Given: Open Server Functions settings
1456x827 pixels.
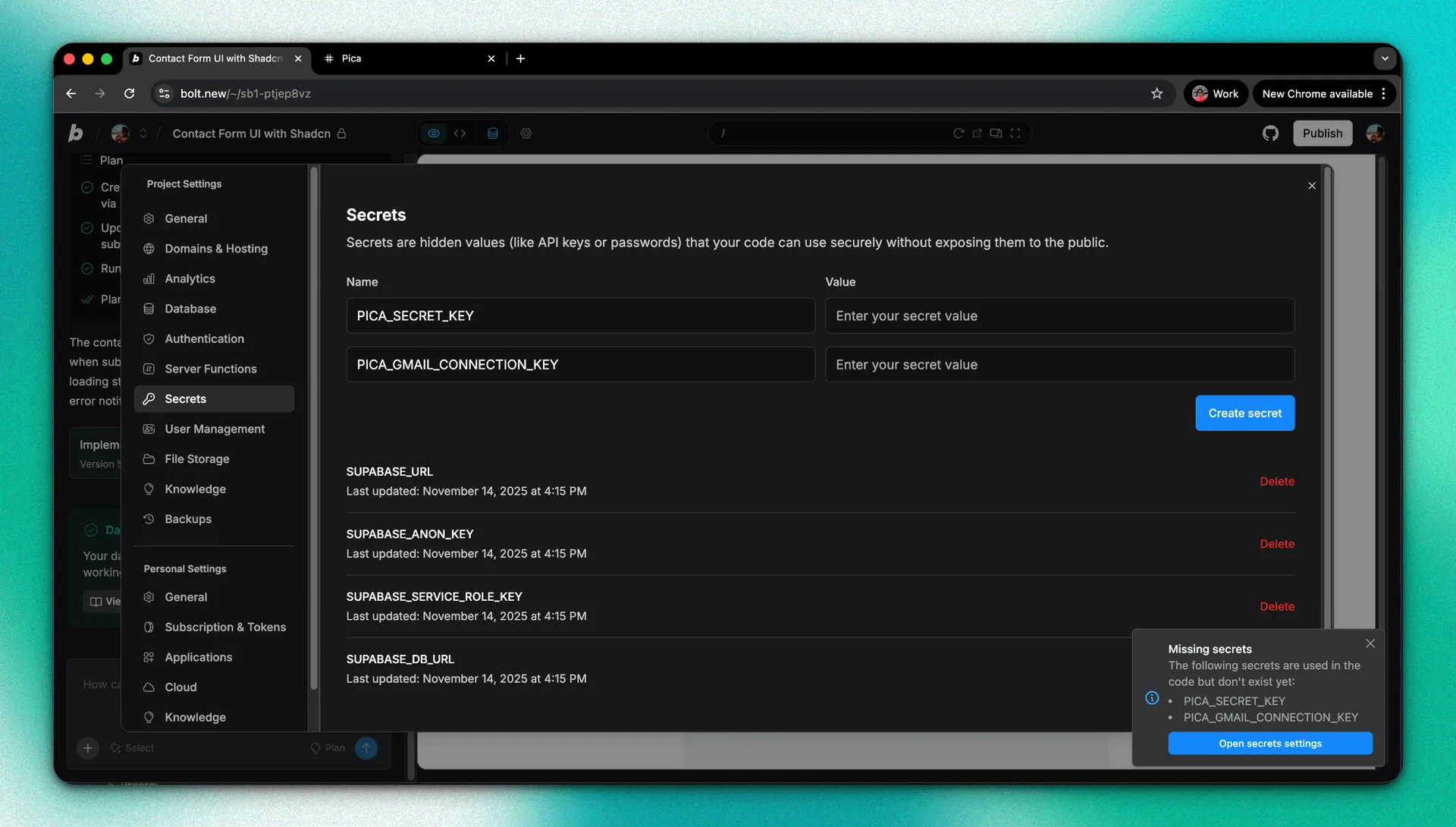Looking at the screenshot, I should (x=214, y=369).
